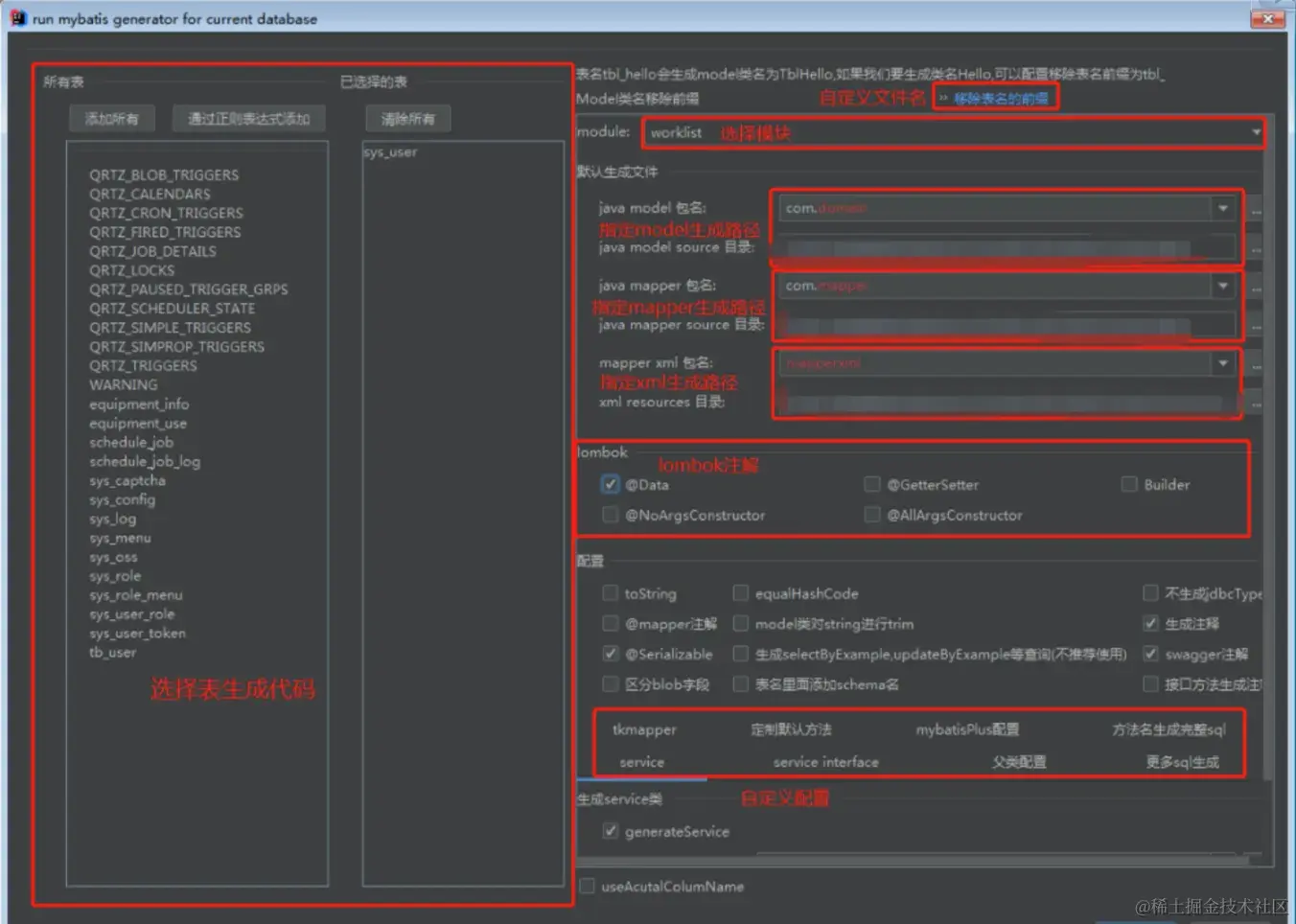Switch to the 更多sql生成 tab
Screen dimensions: 1296x924
(1182, 762)
